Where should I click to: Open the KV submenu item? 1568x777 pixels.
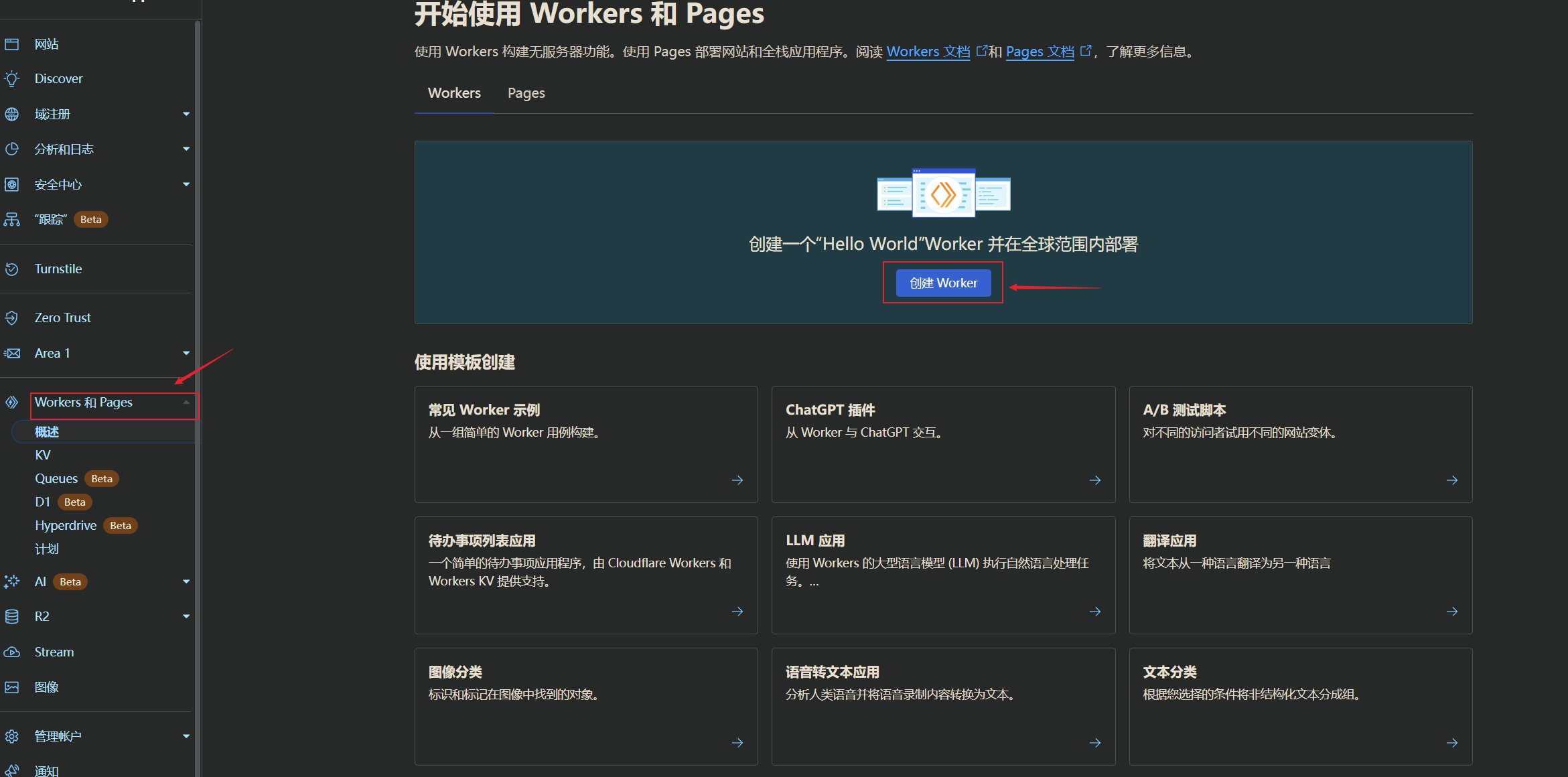tap(43, 455)
